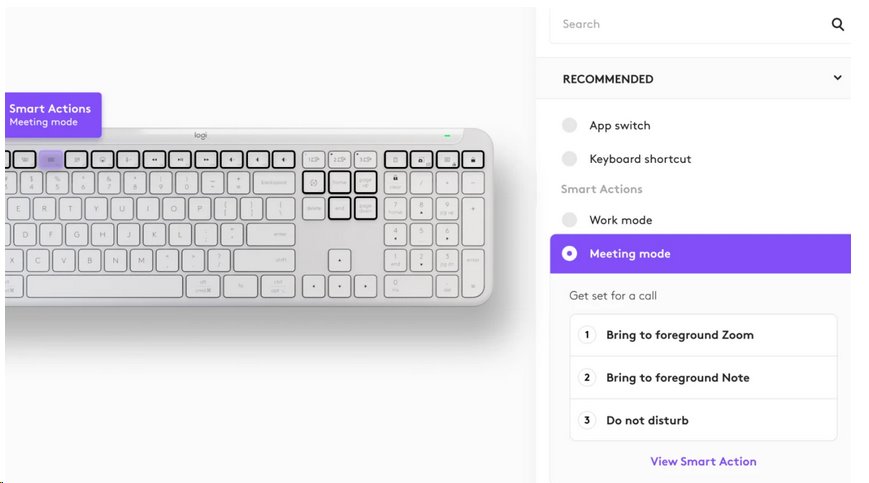Choose the Keyboard shortcut radio option

pos(570,159)
